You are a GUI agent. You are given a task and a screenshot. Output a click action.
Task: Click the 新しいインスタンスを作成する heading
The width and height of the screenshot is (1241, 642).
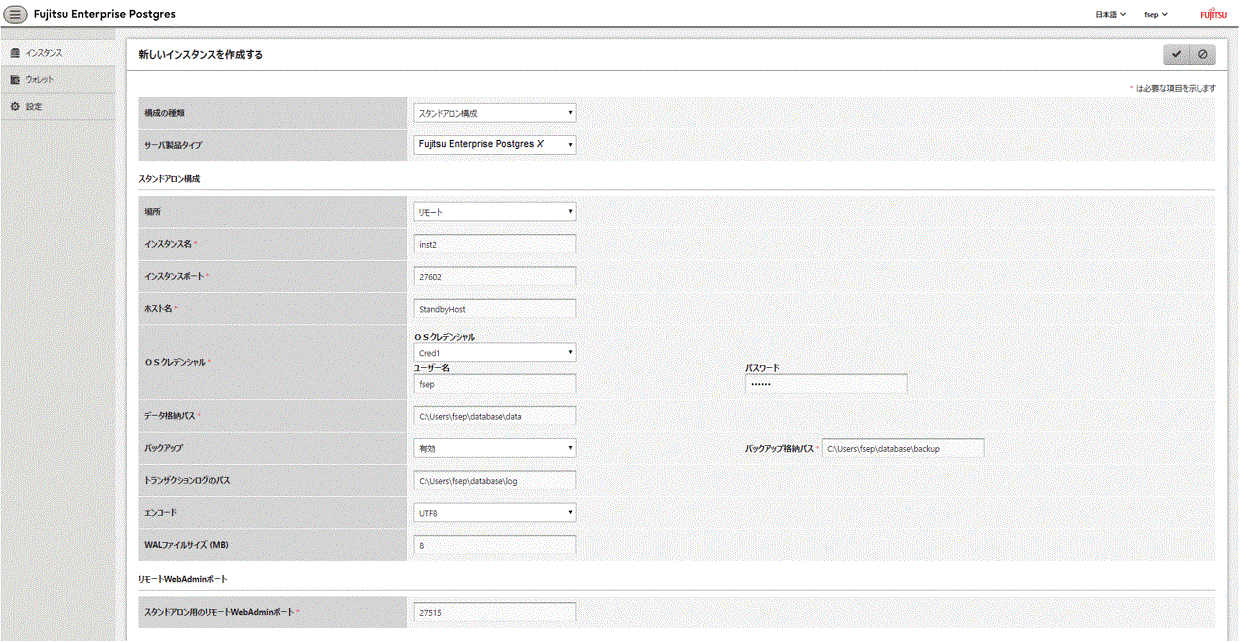click(x=201, y=55)
